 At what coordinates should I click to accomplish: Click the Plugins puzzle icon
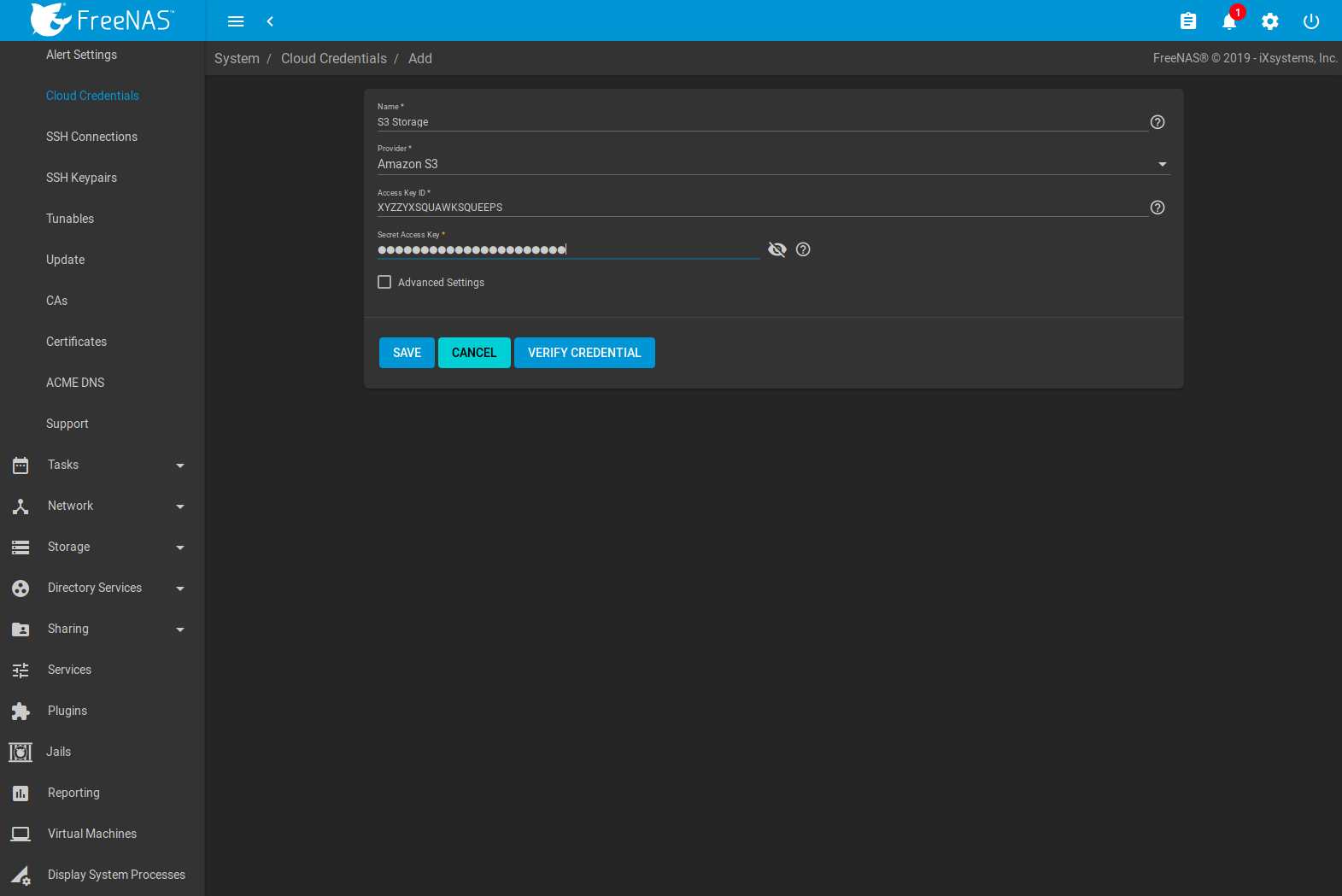pos(21,711)
